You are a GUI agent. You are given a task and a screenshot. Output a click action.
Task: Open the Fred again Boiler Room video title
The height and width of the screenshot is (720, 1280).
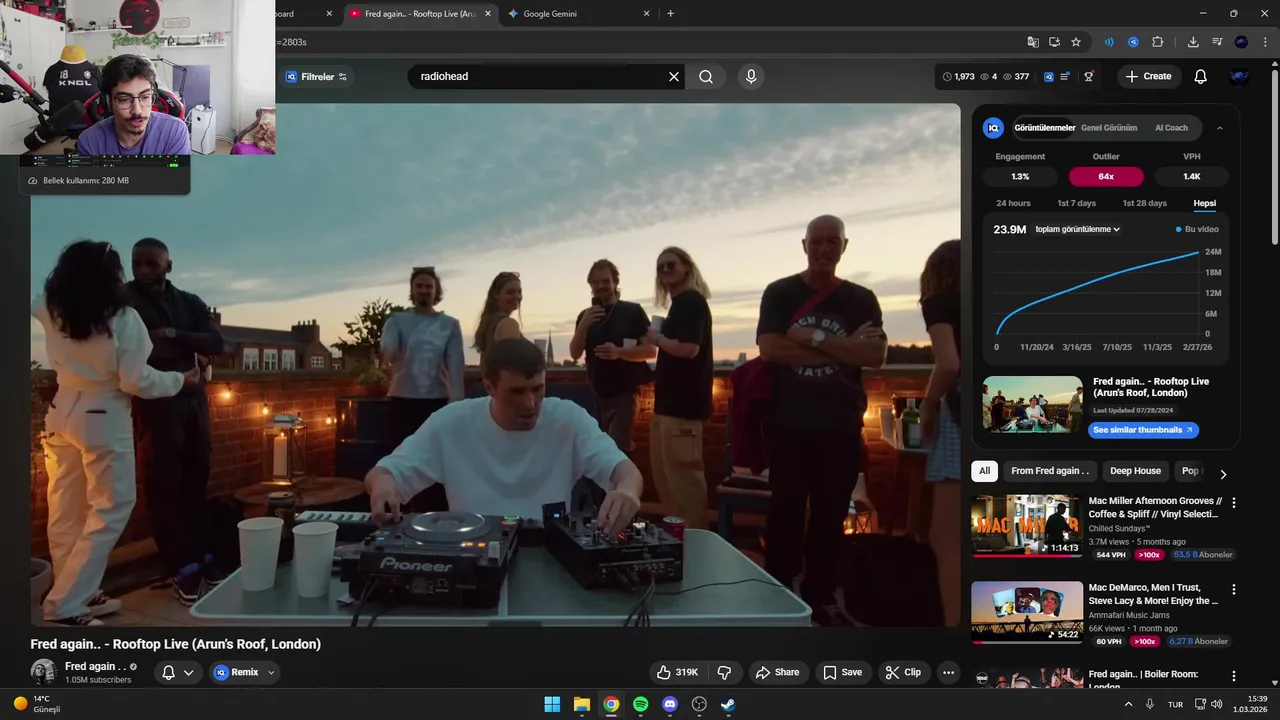tap(1143, 679)
